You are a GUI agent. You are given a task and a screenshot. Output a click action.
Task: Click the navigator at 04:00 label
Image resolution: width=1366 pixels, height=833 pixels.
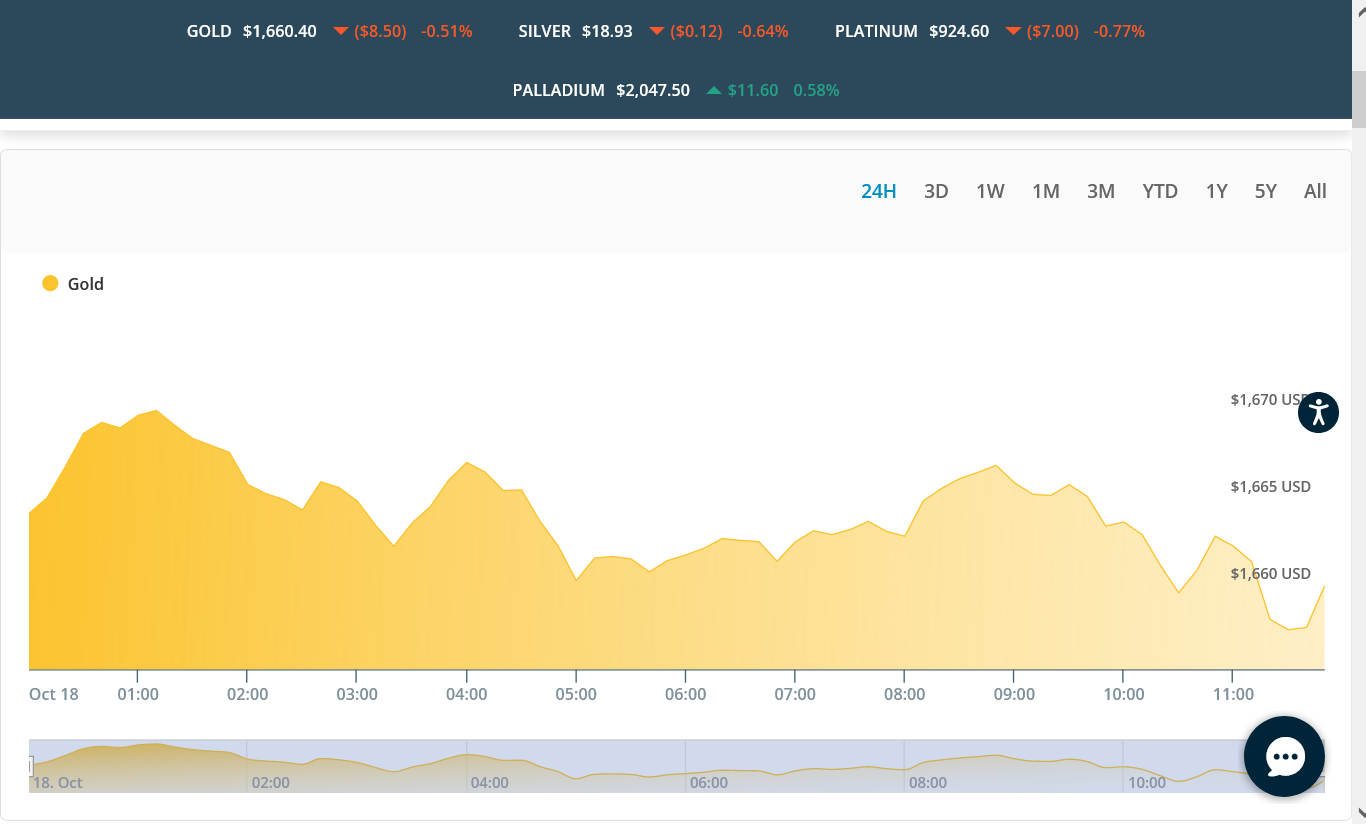490,783
